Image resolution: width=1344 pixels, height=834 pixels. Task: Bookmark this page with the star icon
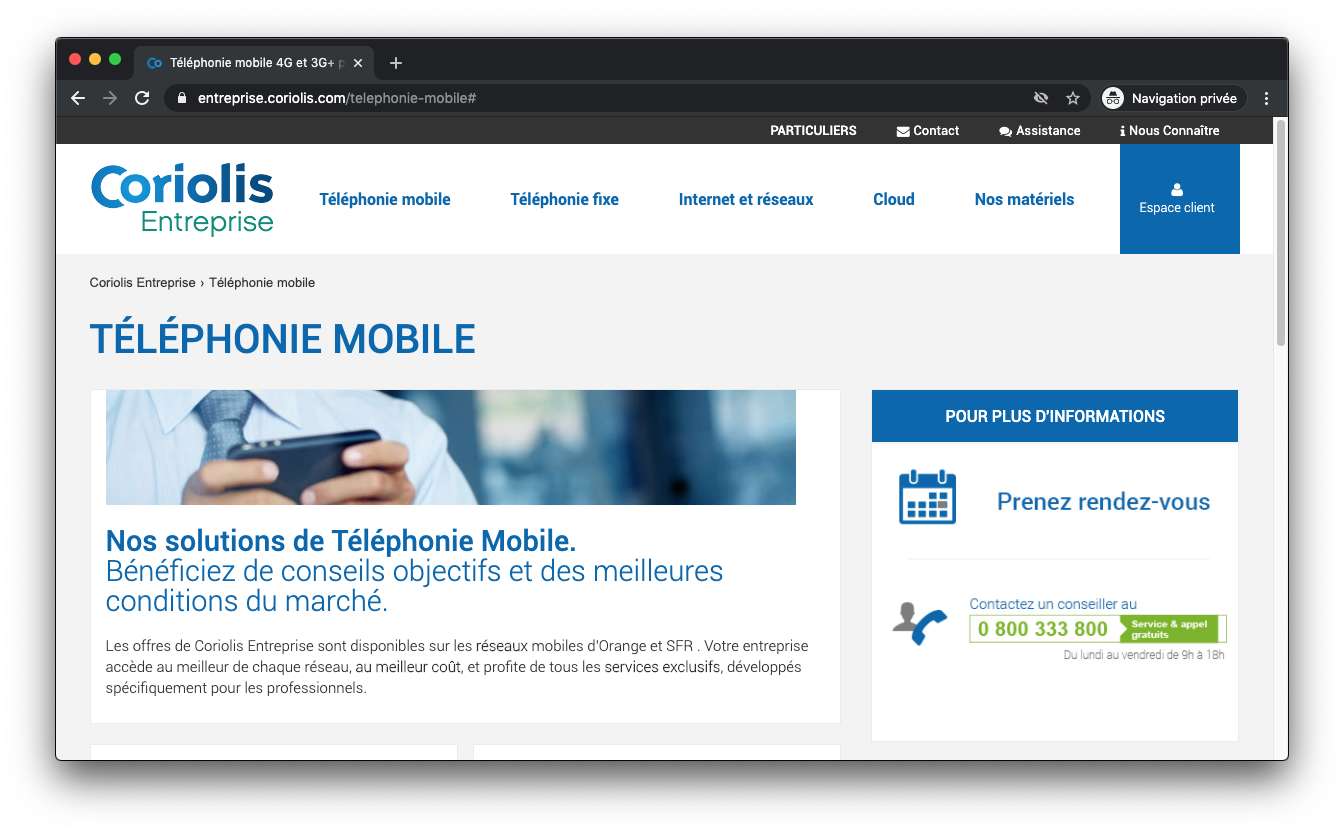tap(1073, 98)
